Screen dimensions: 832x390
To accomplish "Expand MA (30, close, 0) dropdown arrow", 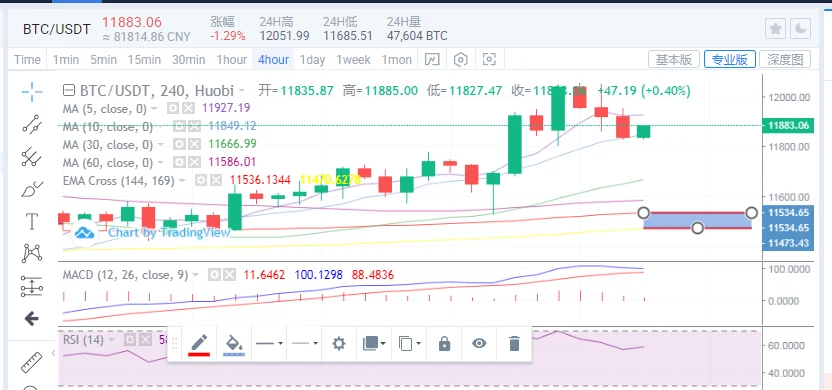I will [x=161, y=145].
